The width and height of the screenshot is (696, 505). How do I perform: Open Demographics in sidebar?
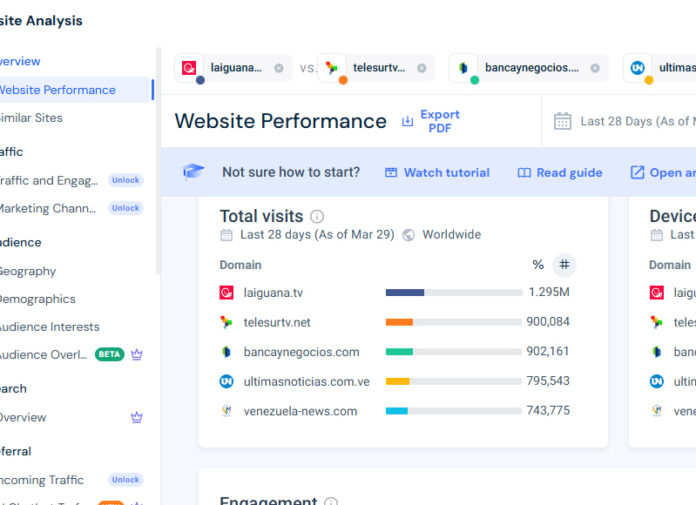[38, 299]
